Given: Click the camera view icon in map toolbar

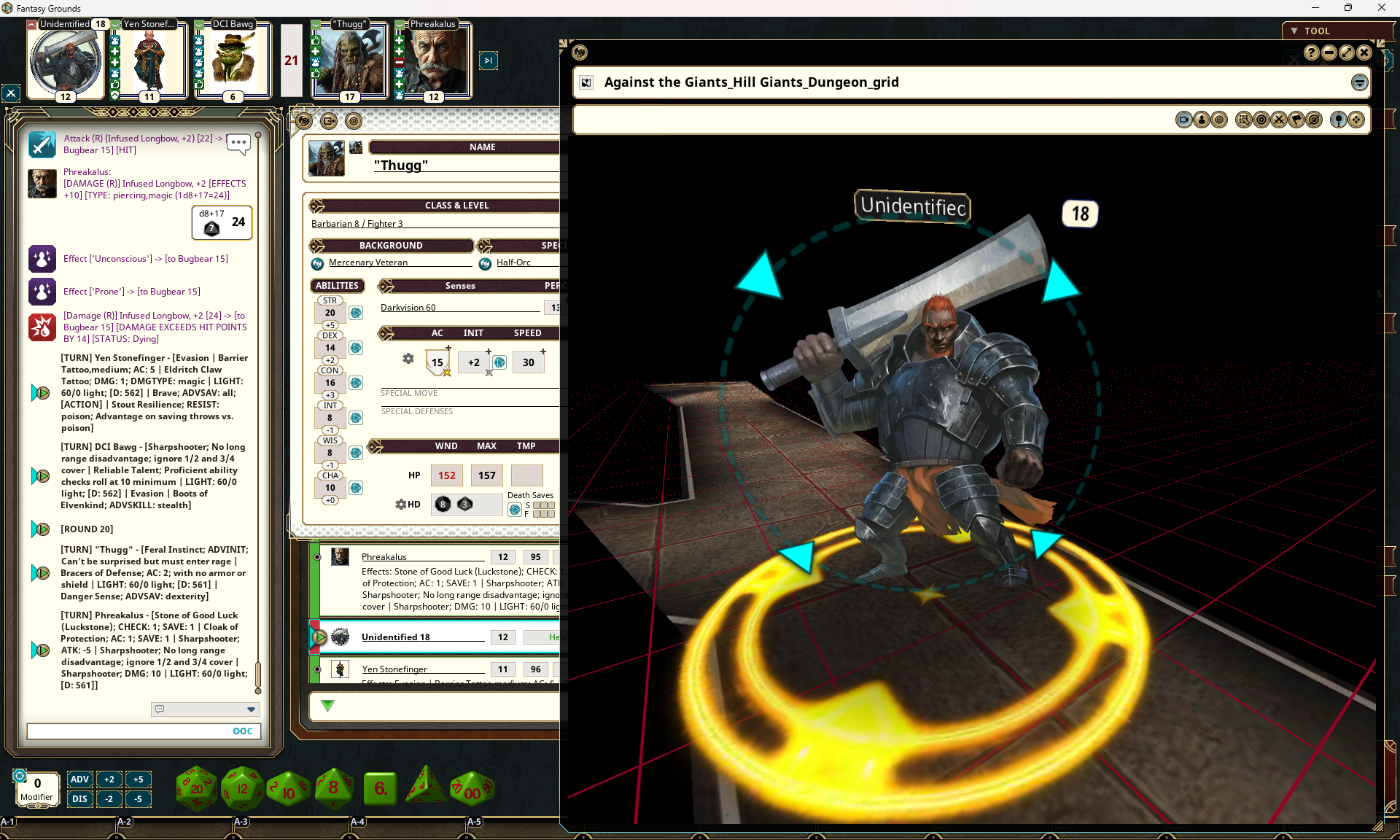Looking at the screenshot, I should 1184,120.
